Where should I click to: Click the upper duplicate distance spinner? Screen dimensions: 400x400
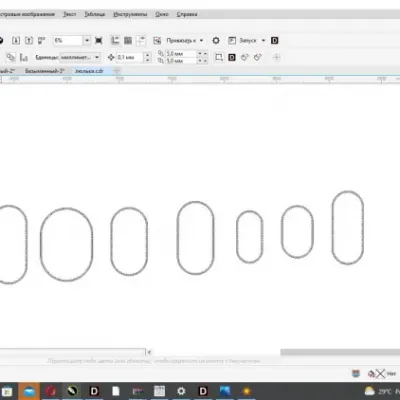(x=202, y=54)
